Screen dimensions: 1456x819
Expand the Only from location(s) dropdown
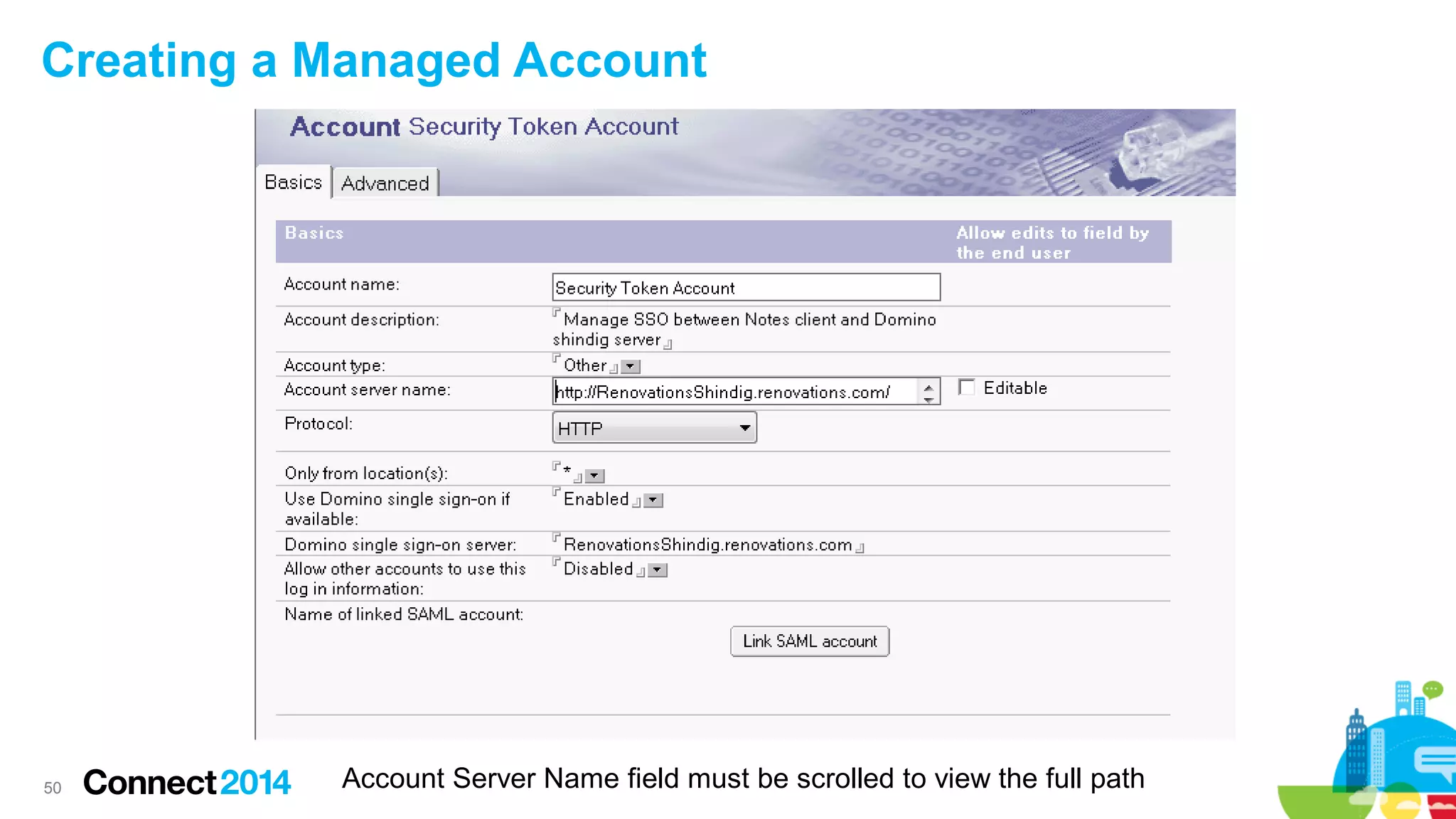[x=595, y=476]
